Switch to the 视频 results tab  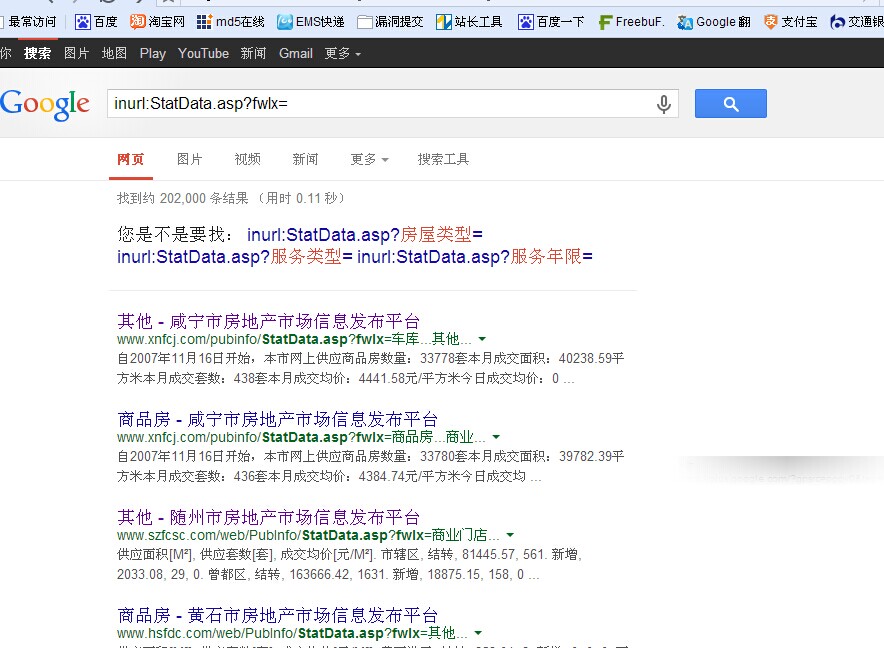click(247, 160)
